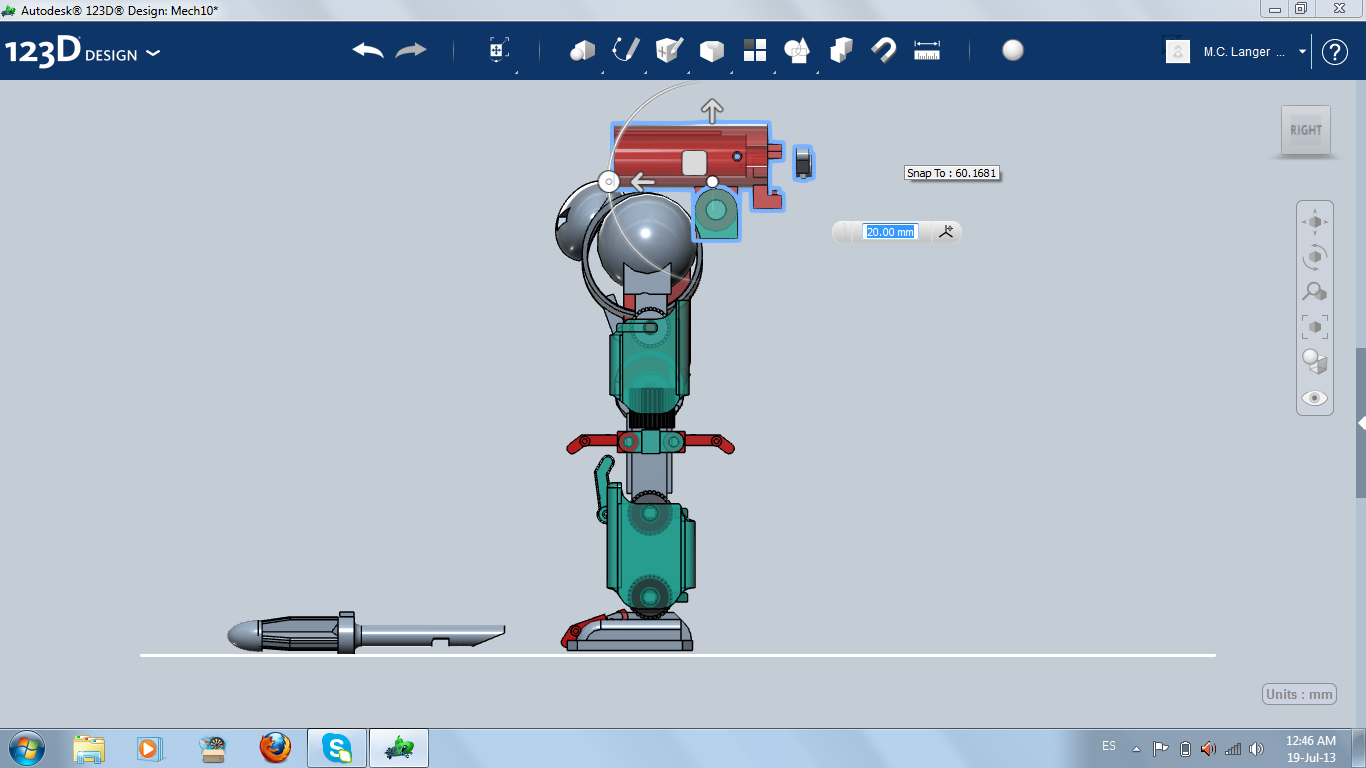Toggle the Snap magnet tool
The width and height of the screenshot is (1366, 768).
click(x=884, y=50)
